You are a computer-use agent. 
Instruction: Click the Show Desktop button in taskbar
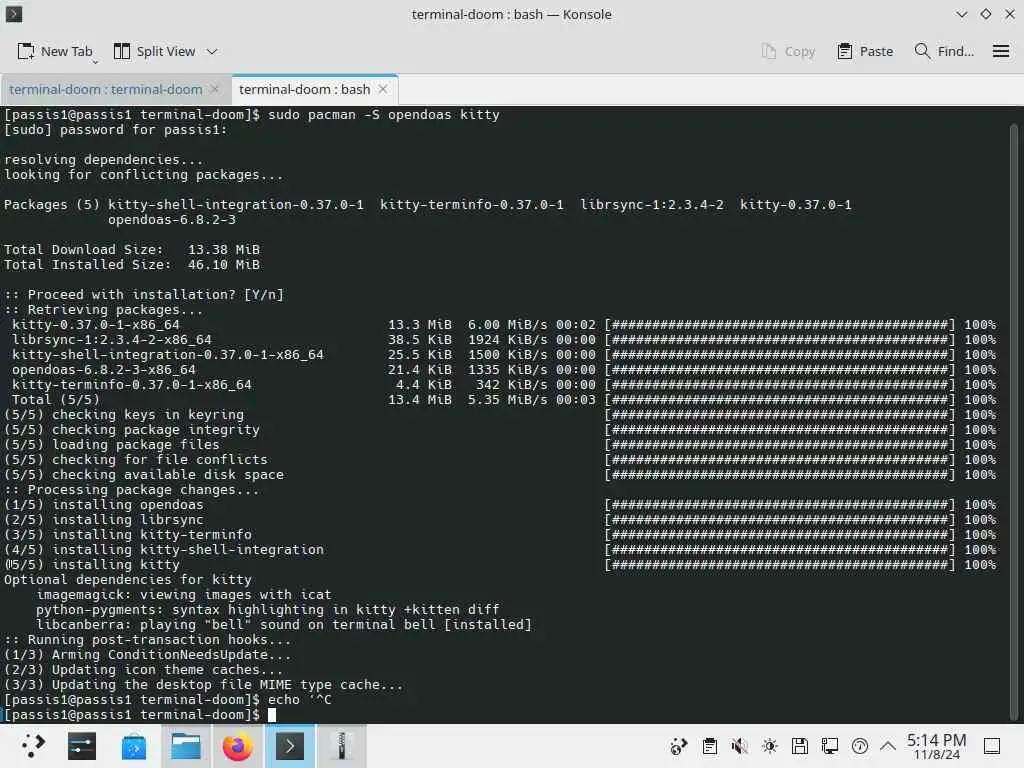pyautogui.click(x=991, y=746)
